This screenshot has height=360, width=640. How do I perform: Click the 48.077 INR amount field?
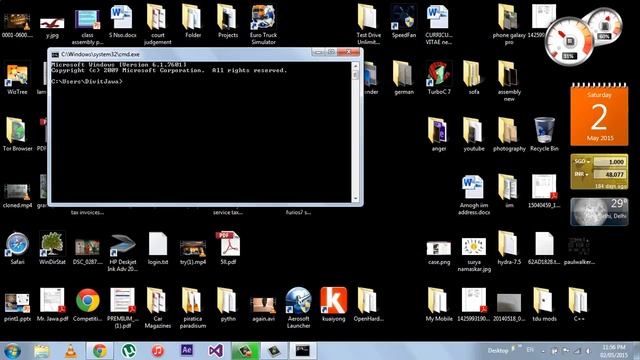pos(609,174)
